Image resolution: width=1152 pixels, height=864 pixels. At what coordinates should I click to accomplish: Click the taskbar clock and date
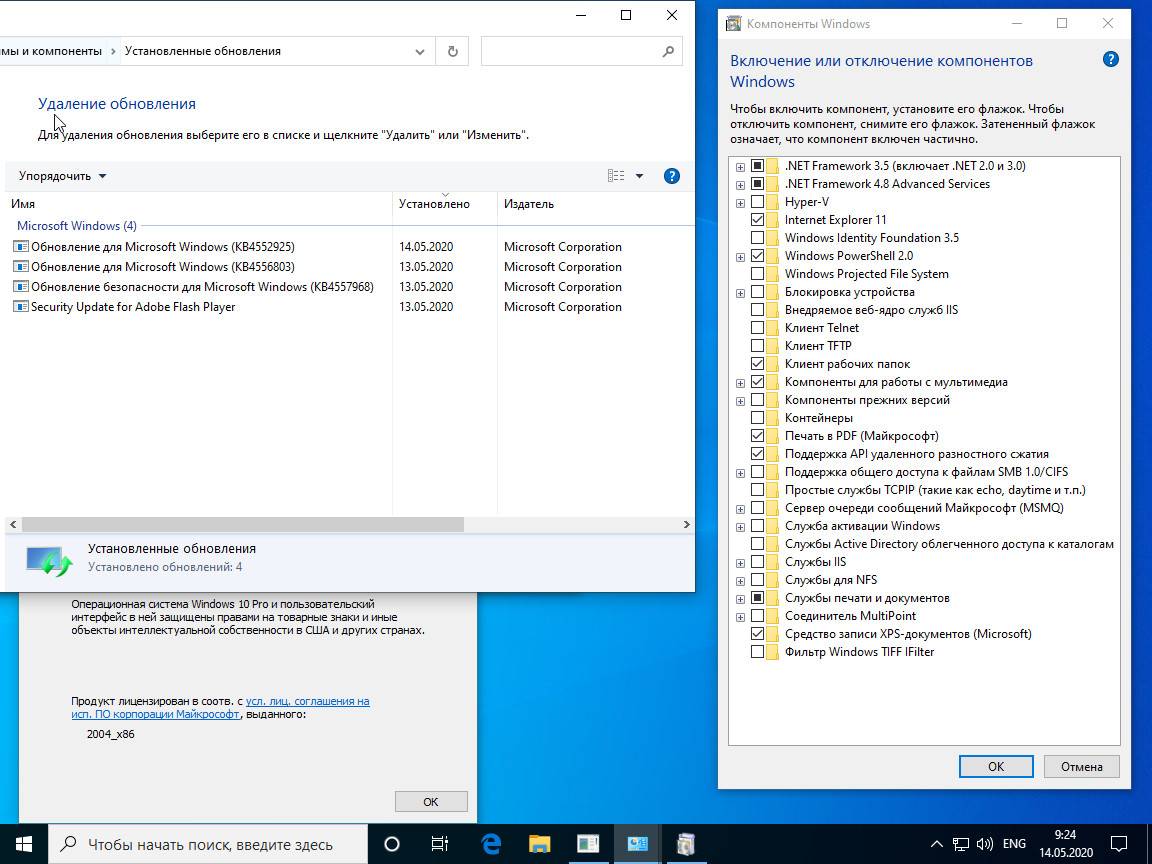1065,844
